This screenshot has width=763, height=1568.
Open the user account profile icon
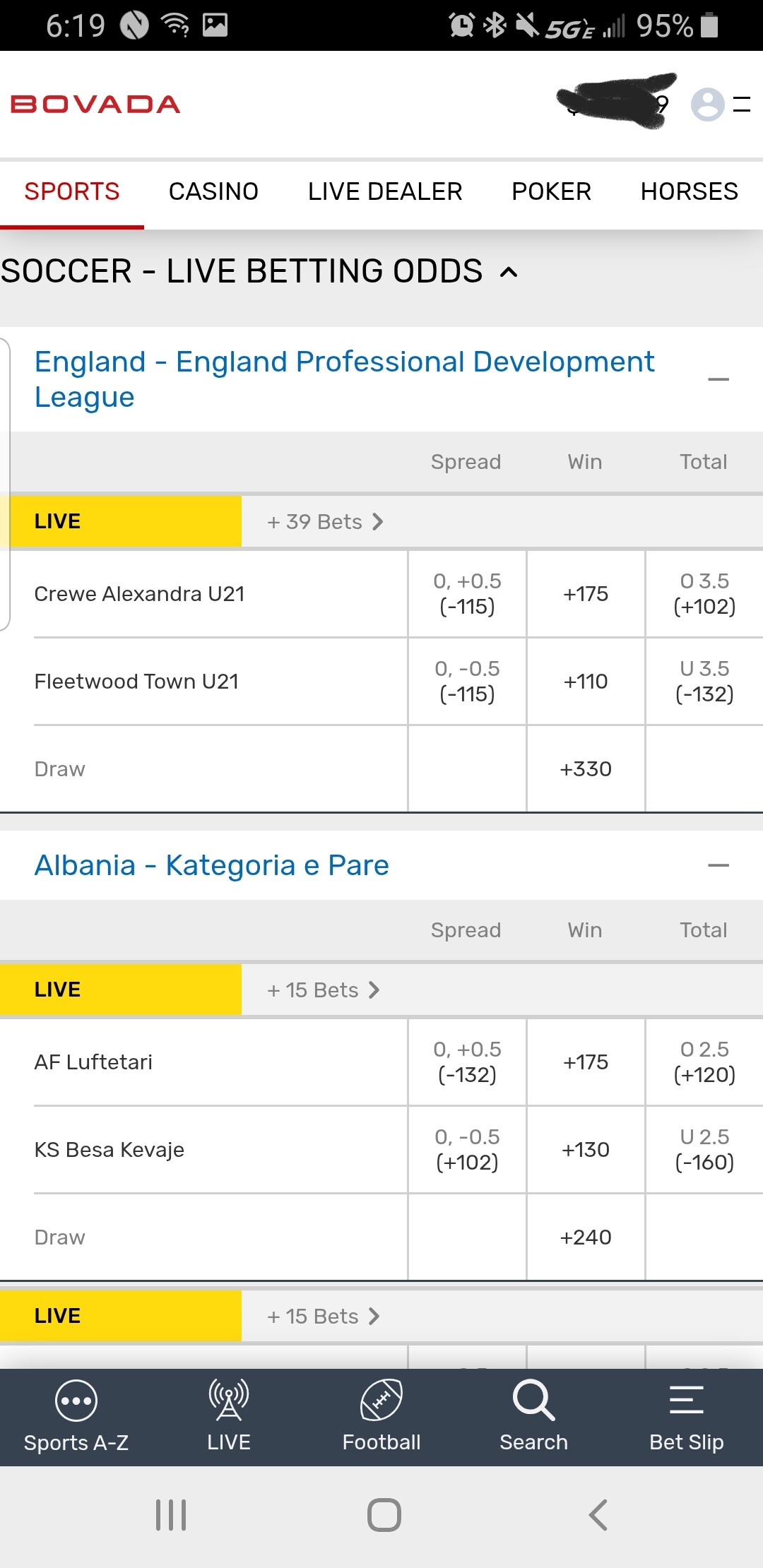707,105
